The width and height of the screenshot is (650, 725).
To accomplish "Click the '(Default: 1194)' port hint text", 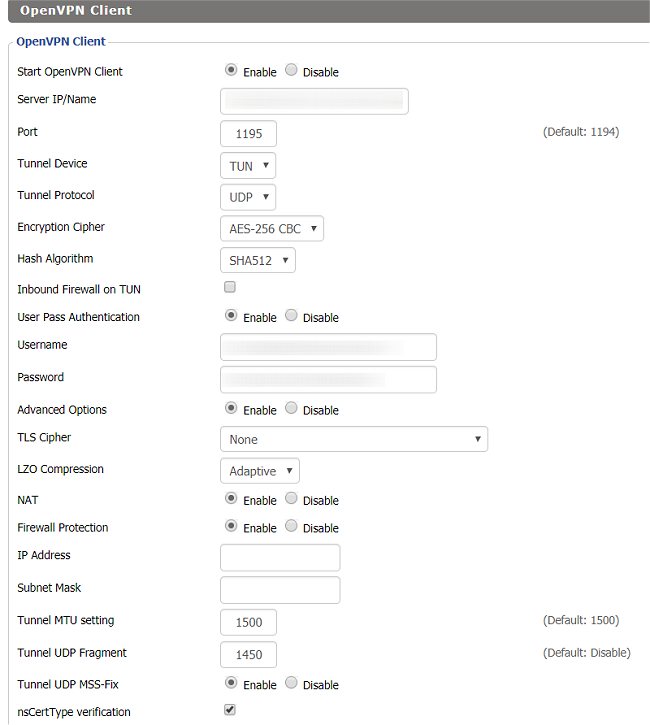I will [581, 132].
